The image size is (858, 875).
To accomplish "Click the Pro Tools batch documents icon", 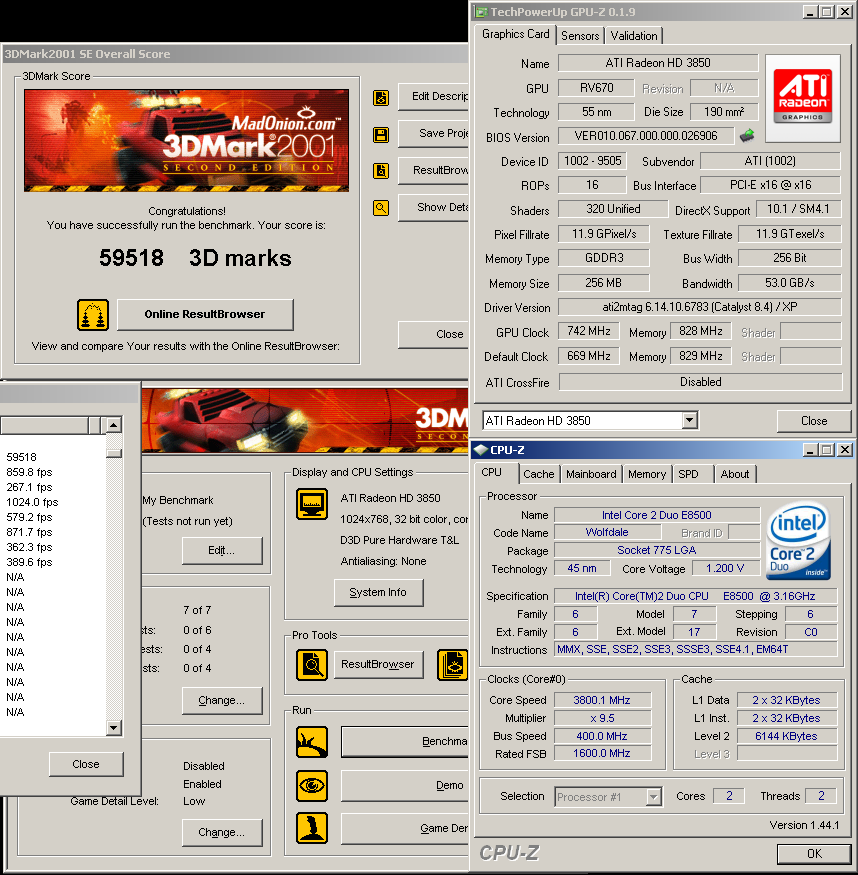I will (x=452, y=665).
